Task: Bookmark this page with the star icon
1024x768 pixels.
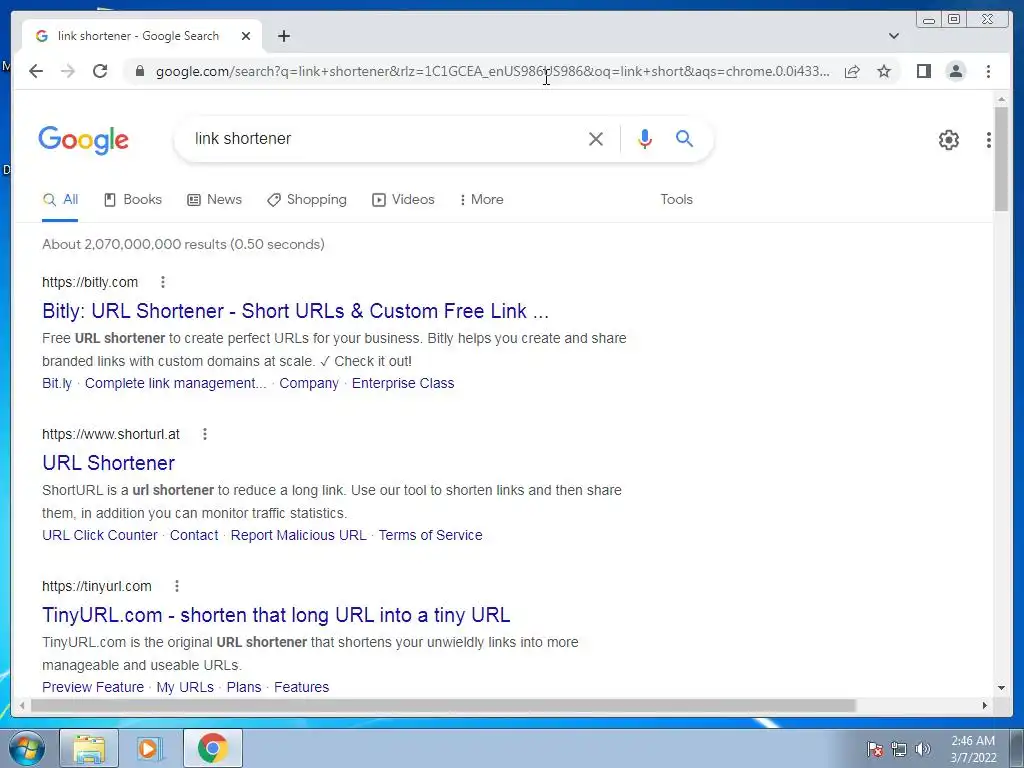Action: 884,71
